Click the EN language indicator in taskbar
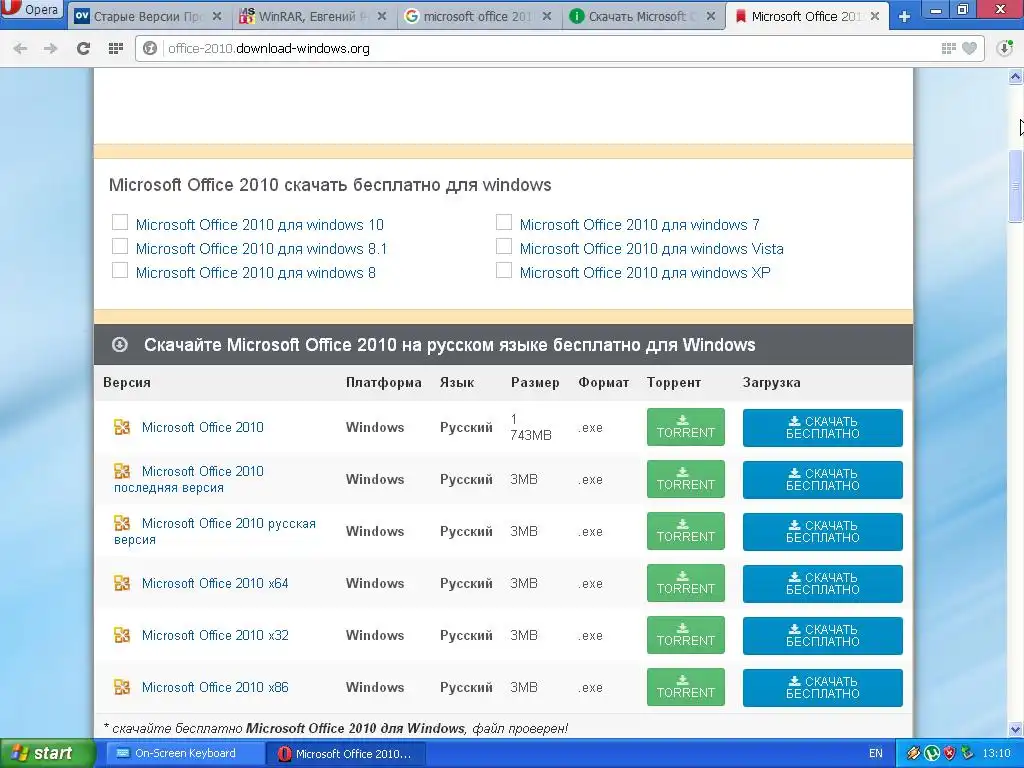The height and width of the screenshot is (768, 1024). pos(876,753)
